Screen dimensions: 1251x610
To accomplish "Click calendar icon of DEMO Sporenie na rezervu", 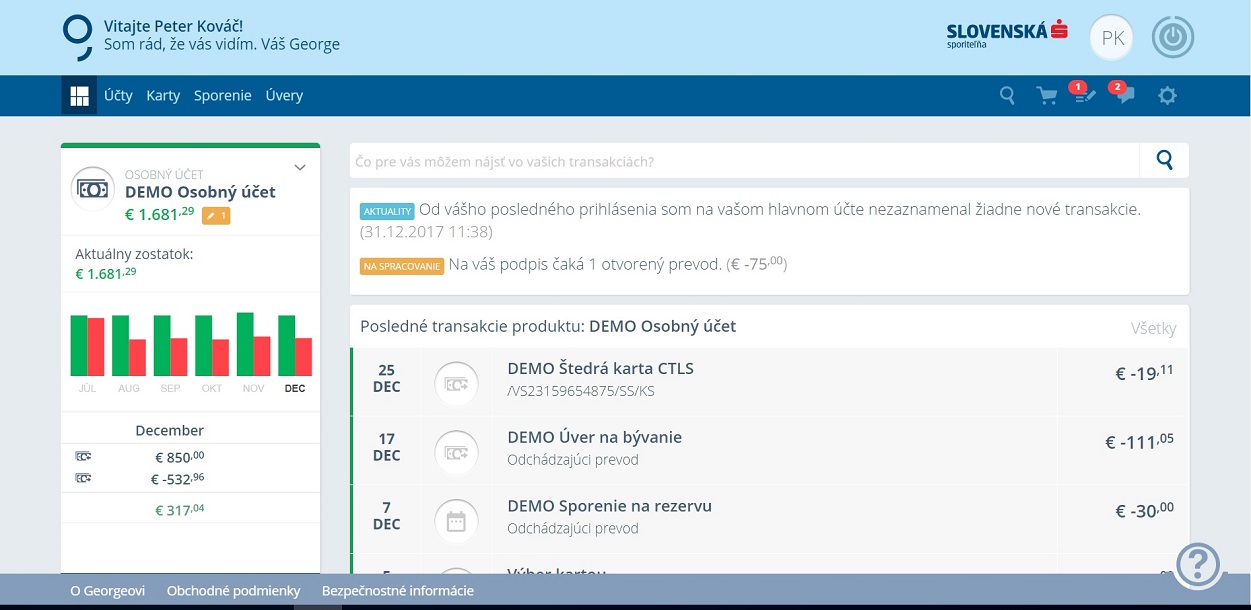I will pyautogui.click(x=456, y=521).
